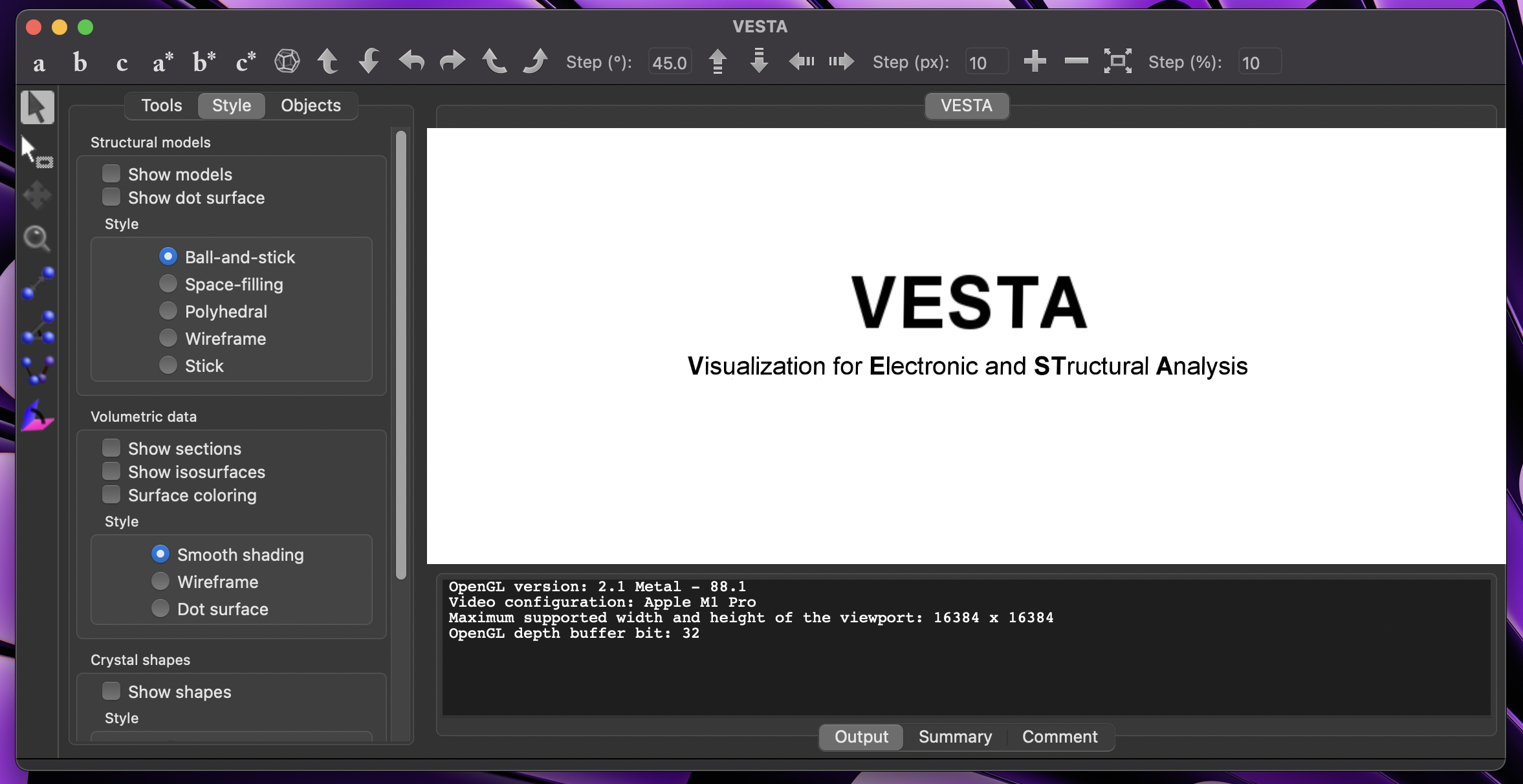Image resolution: width=1523 pixels, height=784 pixels.
Task: Rotate counterclockwise with the toolbar icon
Action: click(x=494, y=62)
